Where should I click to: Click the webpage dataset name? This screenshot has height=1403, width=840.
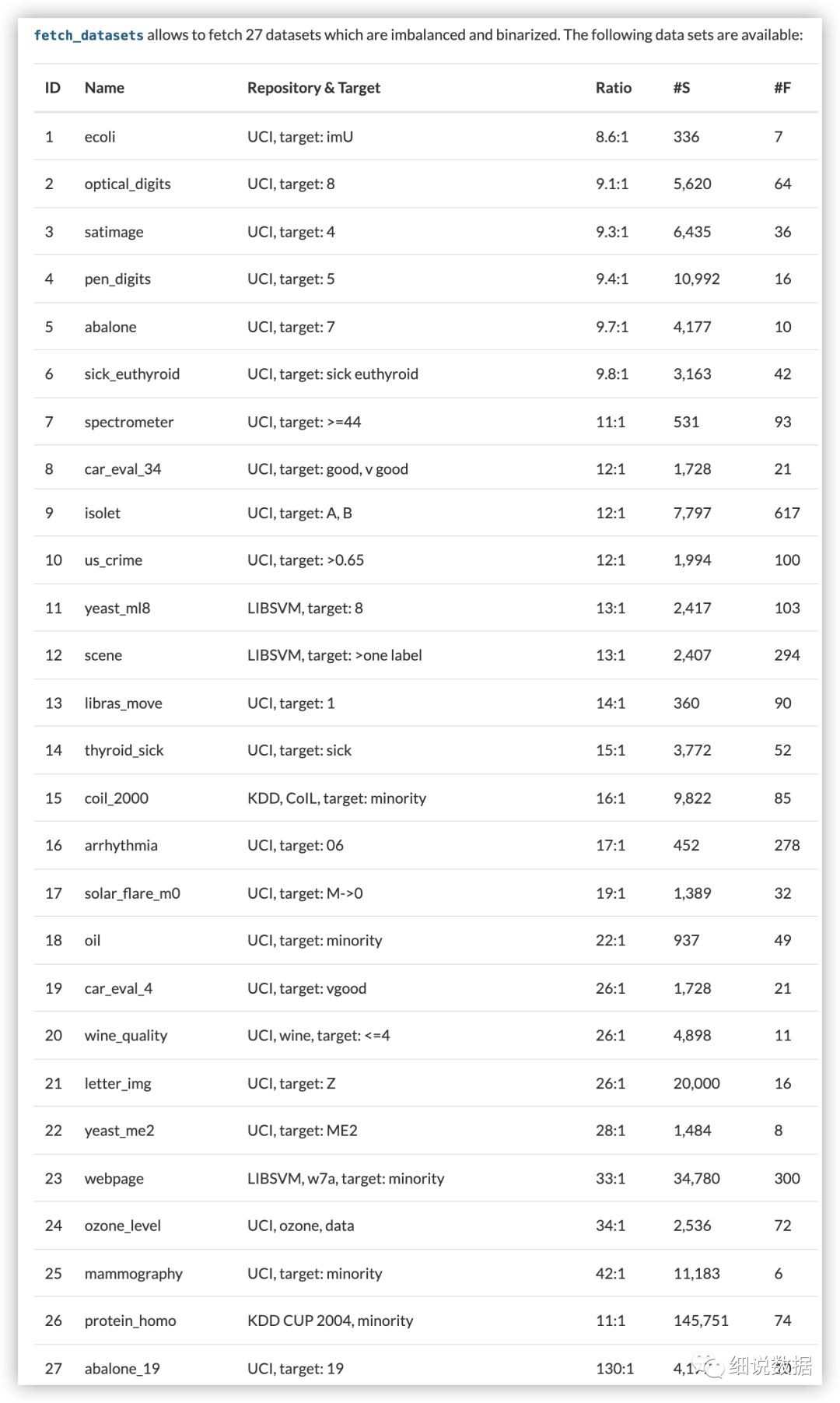click(114, 1178)
